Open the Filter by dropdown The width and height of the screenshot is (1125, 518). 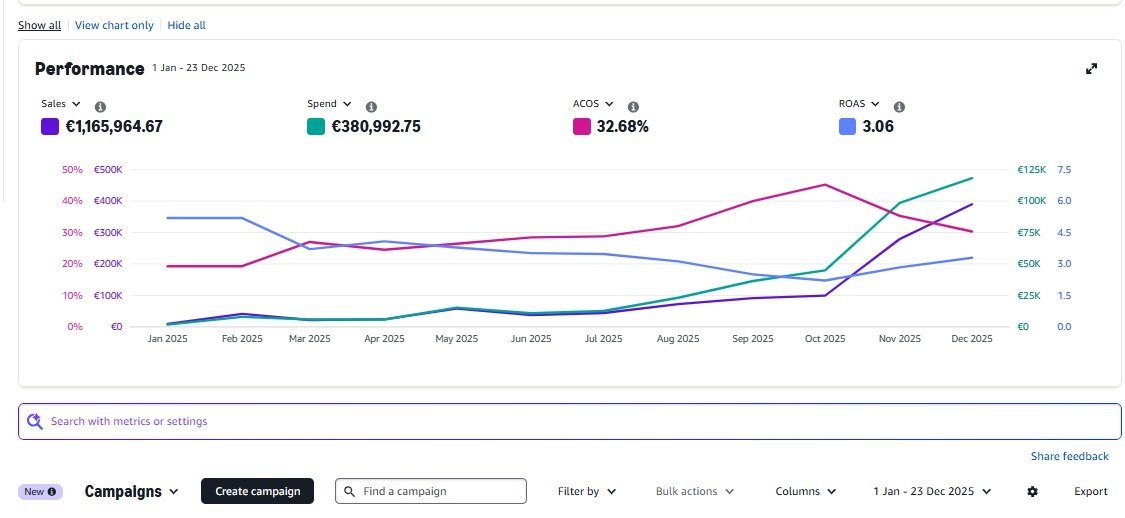click(x=587, y=491)
